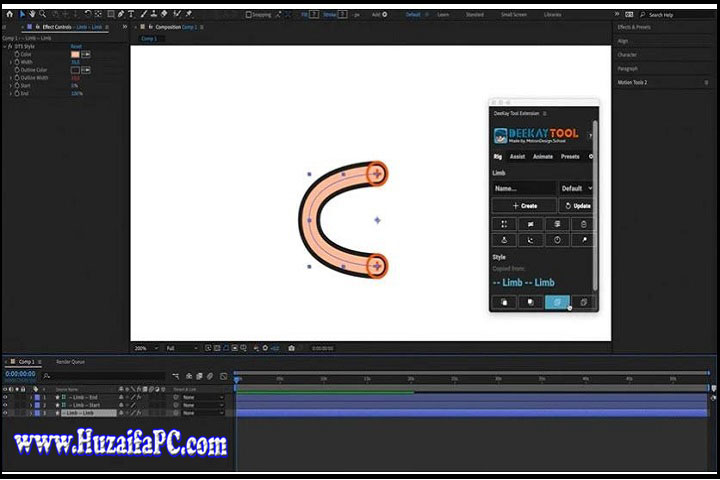Click fourth icon in DeeKay Rig top row
720x480 pixels.
coord(583,224)
